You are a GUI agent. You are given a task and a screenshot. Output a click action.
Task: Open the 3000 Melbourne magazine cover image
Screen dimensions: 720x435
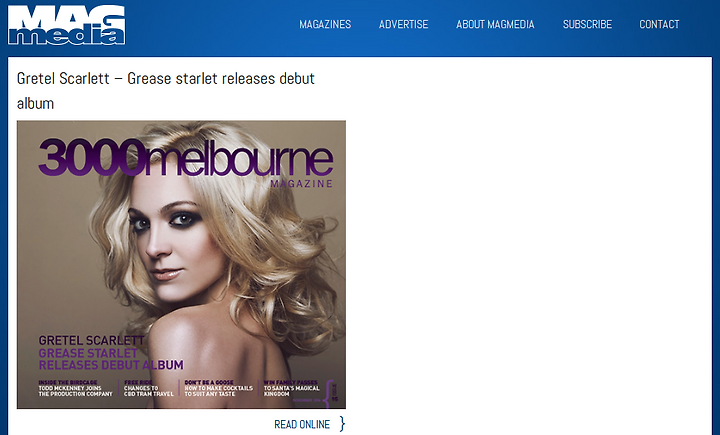pyautogui.click(x=181, y=265)
